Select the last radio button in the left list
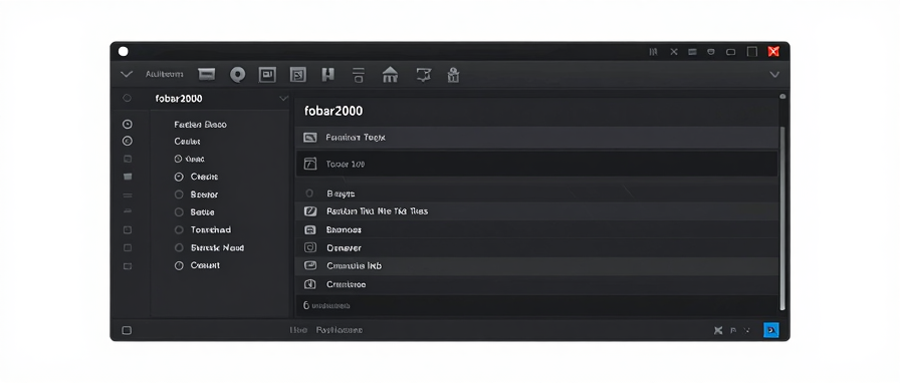Image resolution: width=900 pixels, height=383 pixels. [x=179, y=266]
